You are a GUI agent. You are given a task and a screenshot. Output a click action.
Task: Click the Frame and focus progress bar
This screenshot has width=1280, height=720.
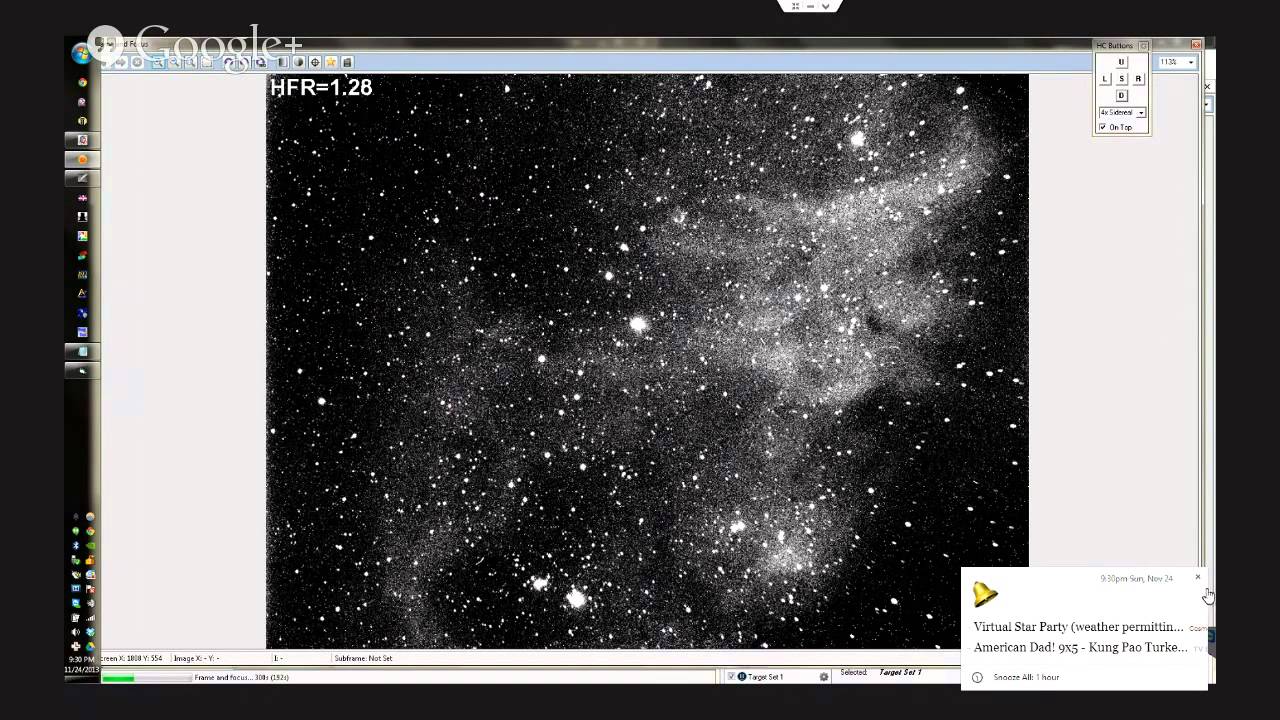pyautogui.click(x=147, y=677)
